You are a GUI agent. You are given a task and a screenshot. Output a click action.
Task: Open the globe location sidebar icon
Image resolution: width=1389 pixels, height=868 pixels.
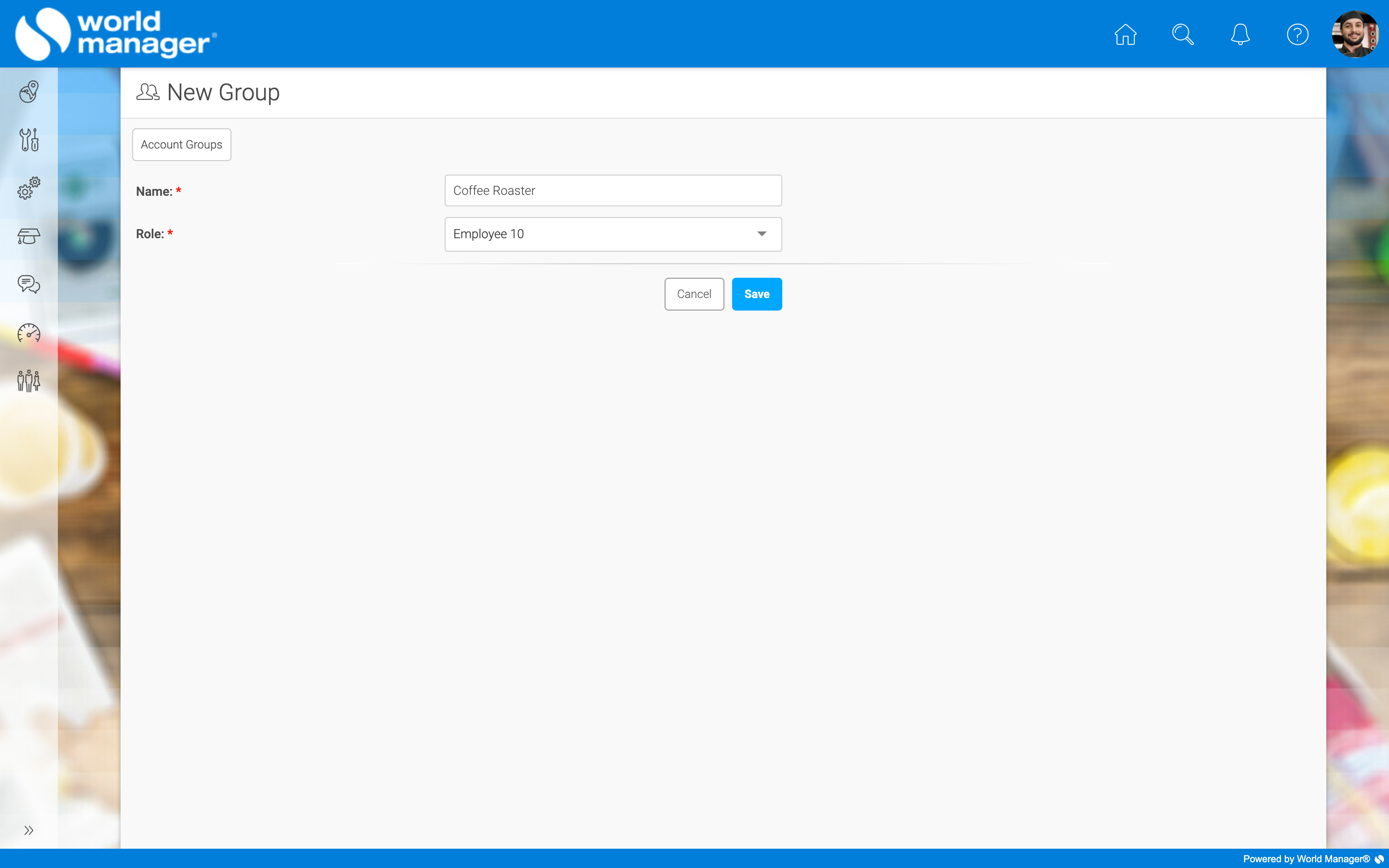tap(29, 92)
